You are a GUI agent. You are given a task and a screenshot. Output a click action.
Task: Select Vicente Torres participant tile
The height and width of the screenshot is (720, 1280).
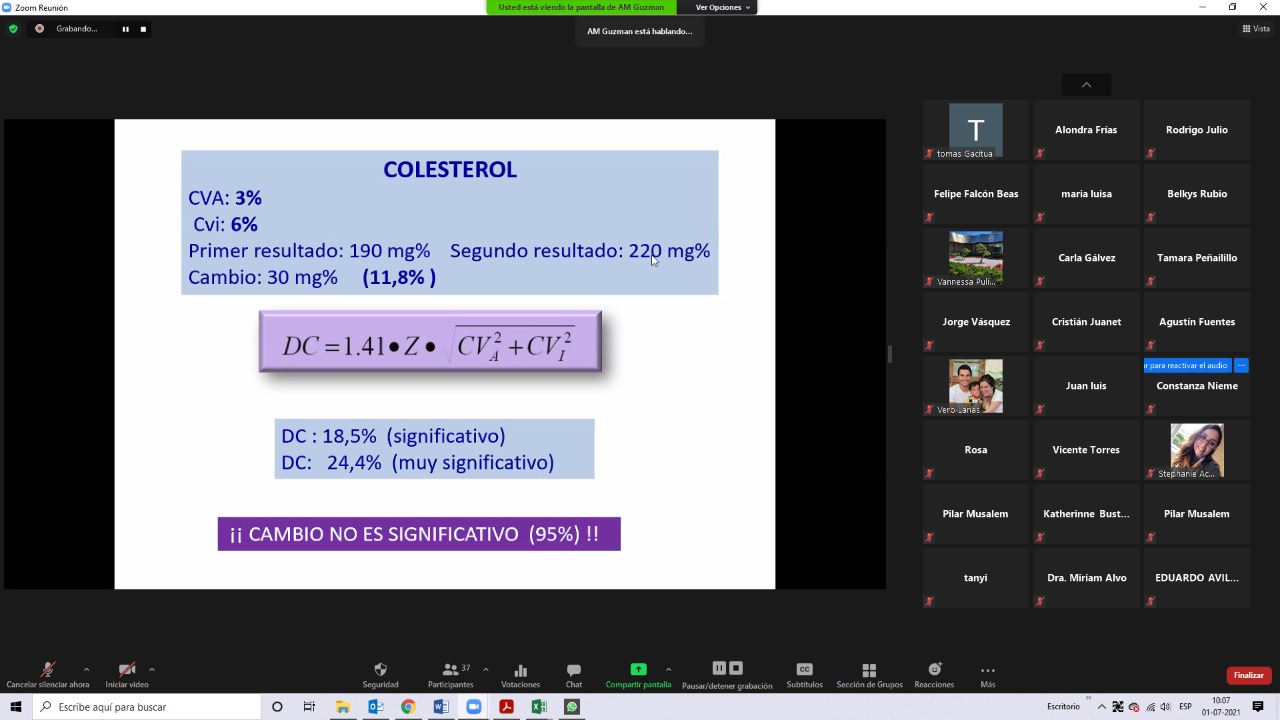click(1086, 450)
